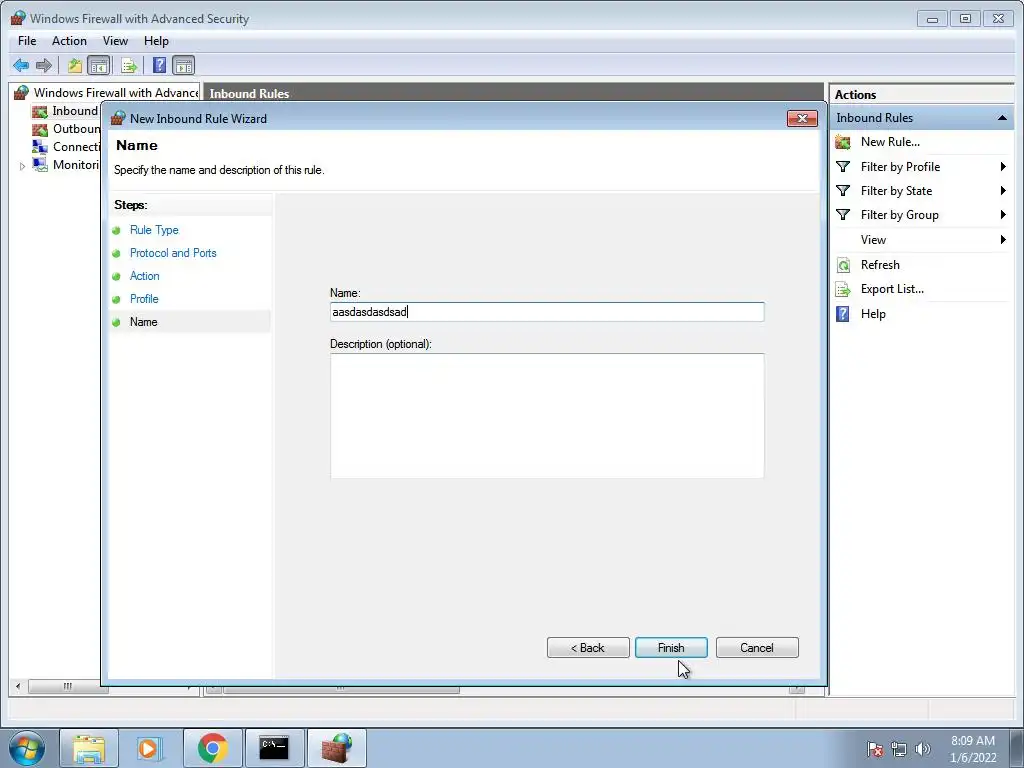Open Google Chrome from the taskbar
This screenshot has height=768, width=1024.
212,748
